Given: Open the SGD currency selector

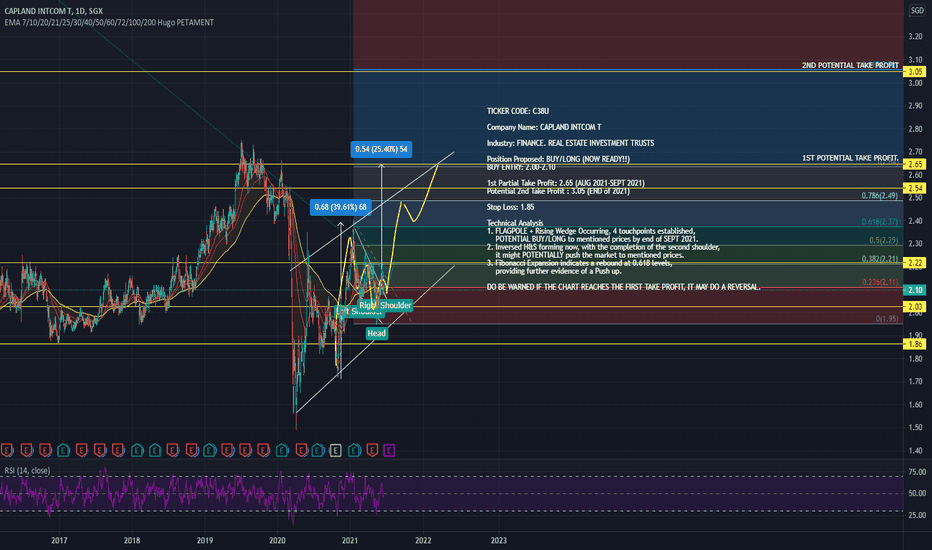Looking at the screenshot, I should 917,10.
